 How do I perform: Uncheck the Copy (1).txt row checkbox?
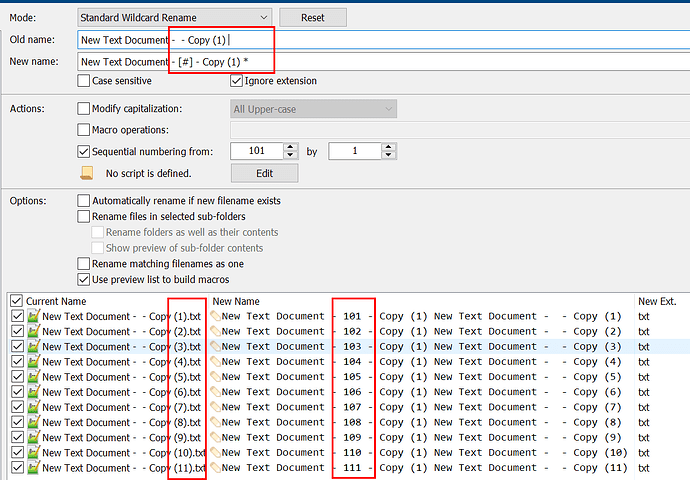coord(18,316)
